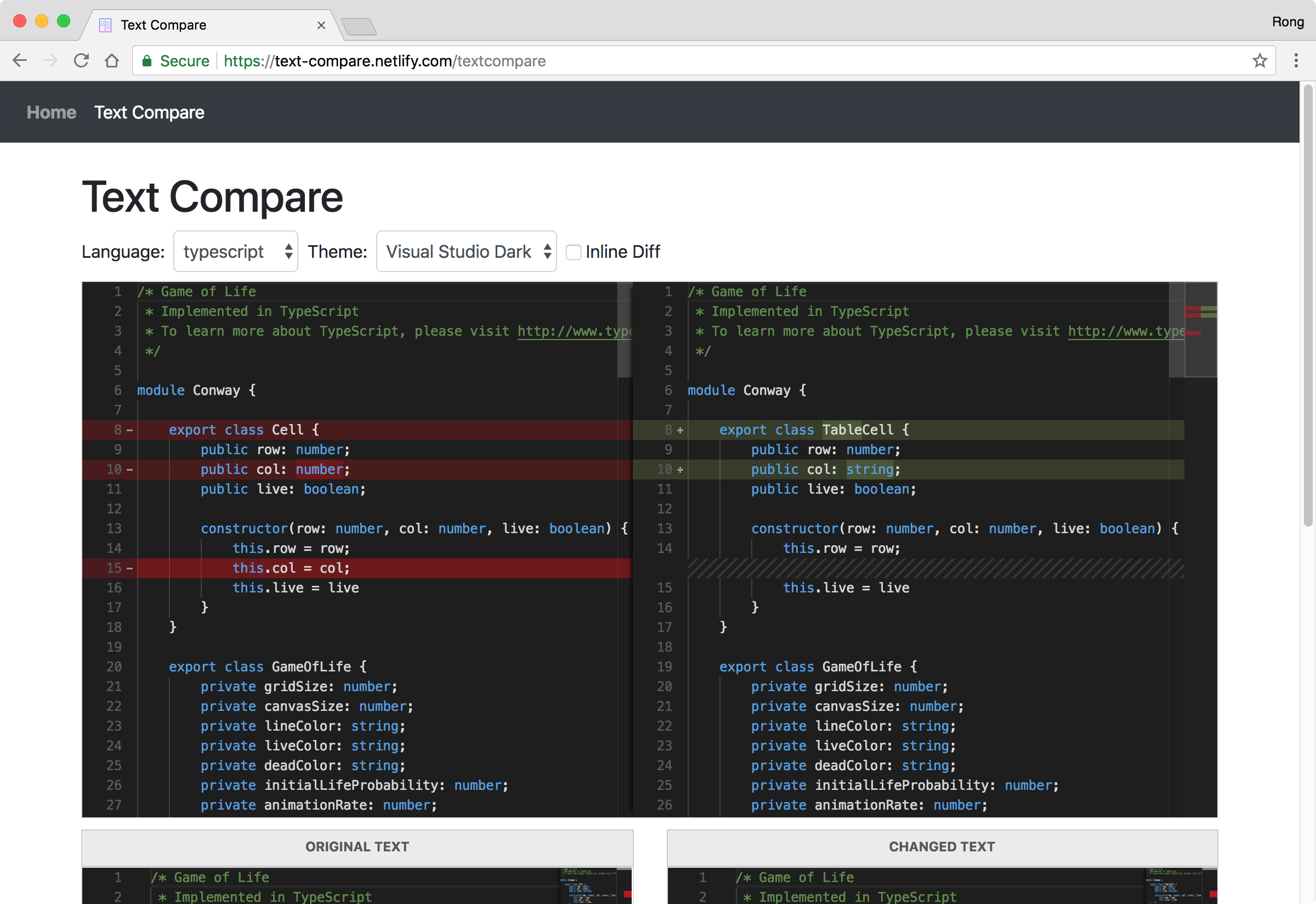Click the browser forward arrow
The image size is (1316, 904).
pyautogui.click(x=50, y=60)
